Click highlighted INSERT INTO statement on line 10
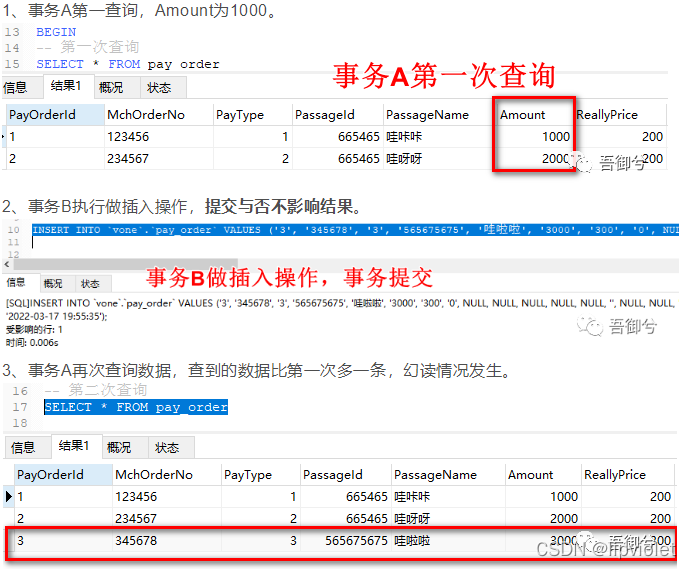Viewport: 692px width, 569px height. pyautogui.click(x=356, y=230)
